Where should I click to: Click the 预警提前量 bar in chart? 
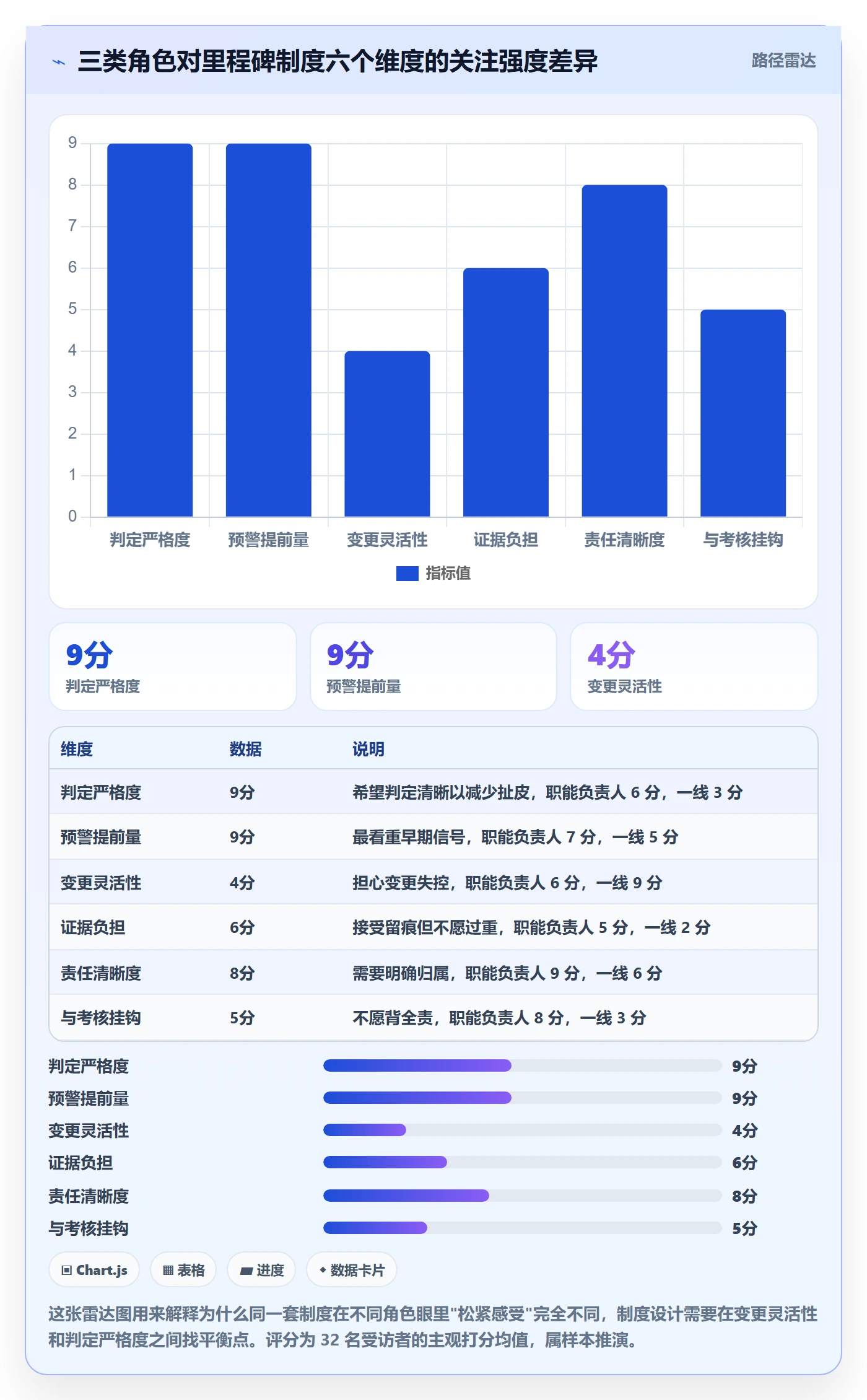pos(268,330)
